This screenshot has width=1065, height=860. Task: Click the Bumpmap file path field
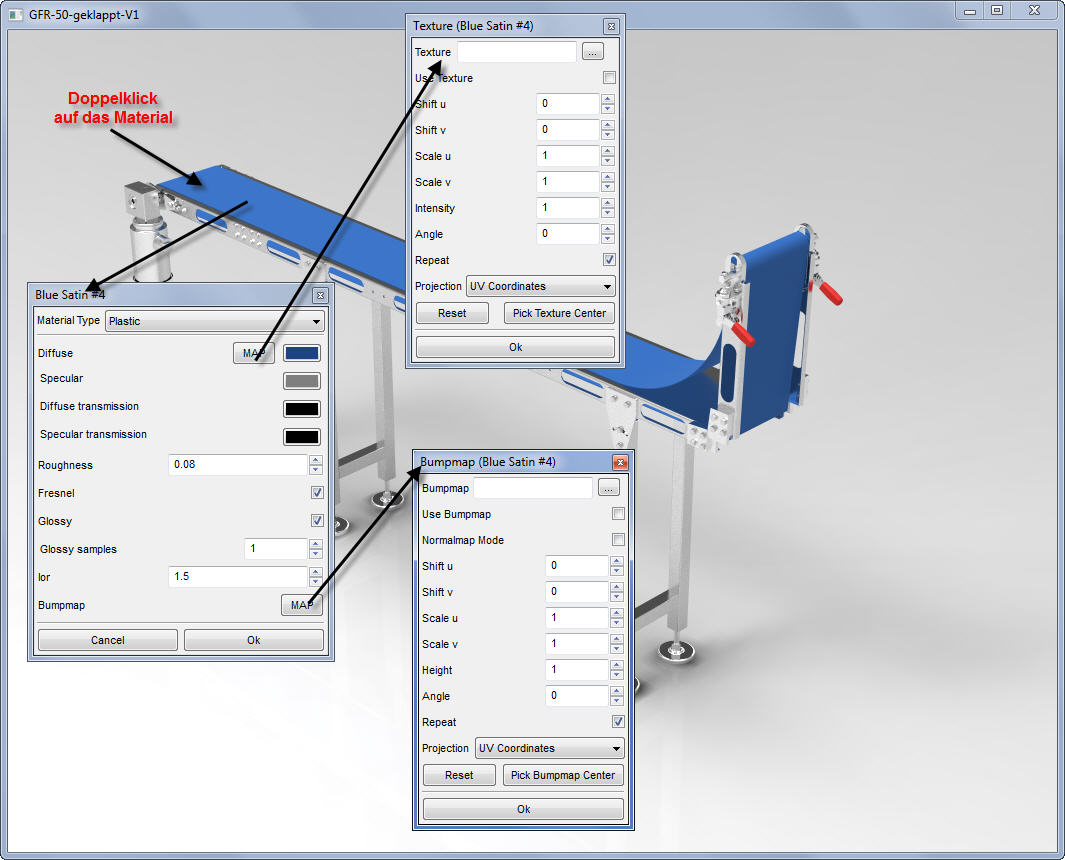(x=532, y=488)
